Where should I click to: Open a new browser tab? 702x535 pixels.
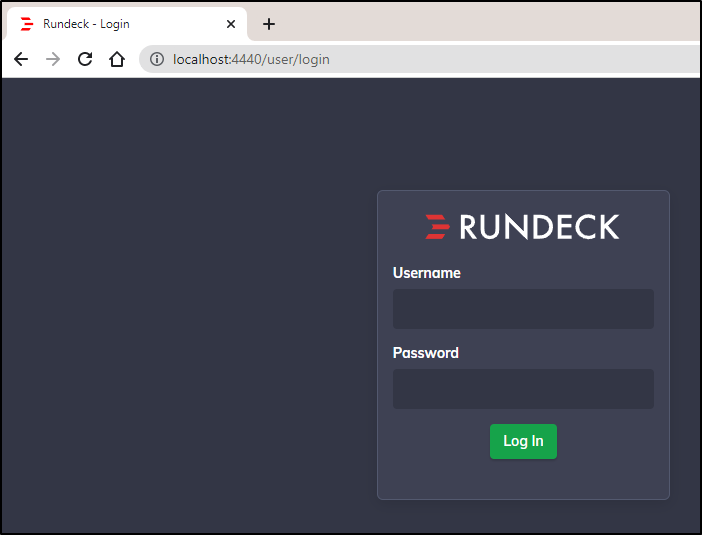point(269,24)
